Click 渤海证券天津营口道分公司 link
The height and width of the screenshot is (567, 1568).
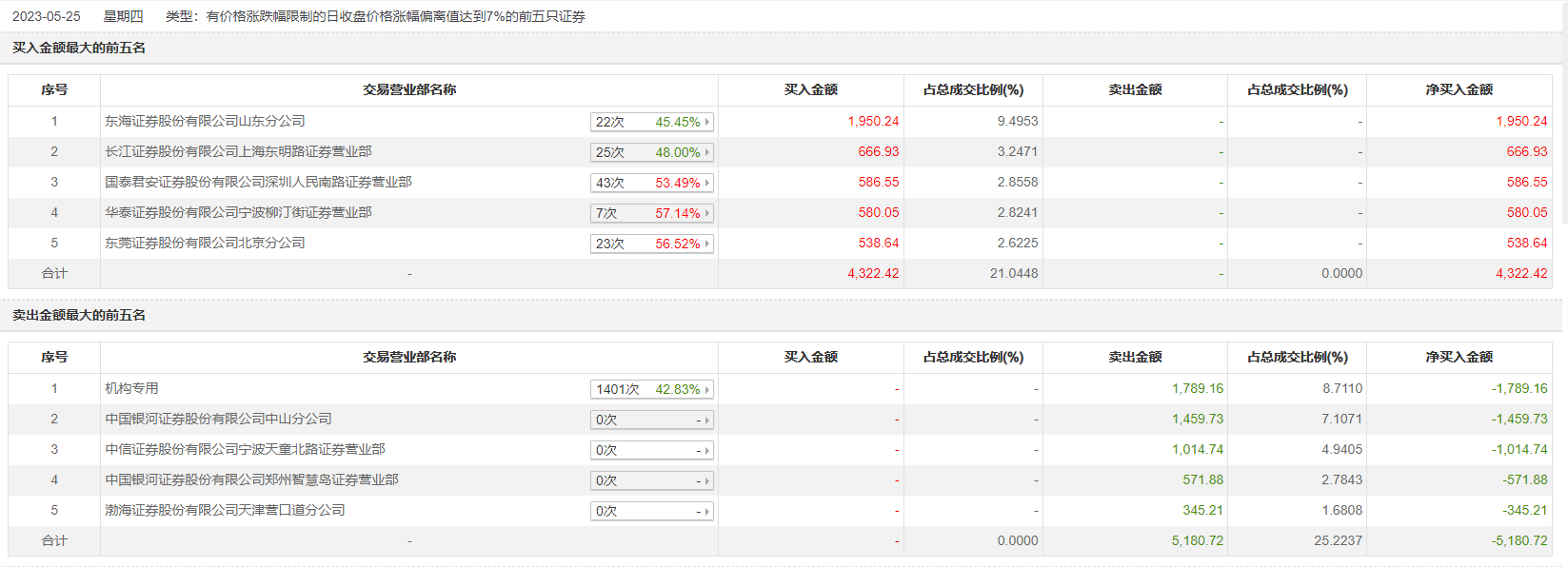[x=225, y=510]
